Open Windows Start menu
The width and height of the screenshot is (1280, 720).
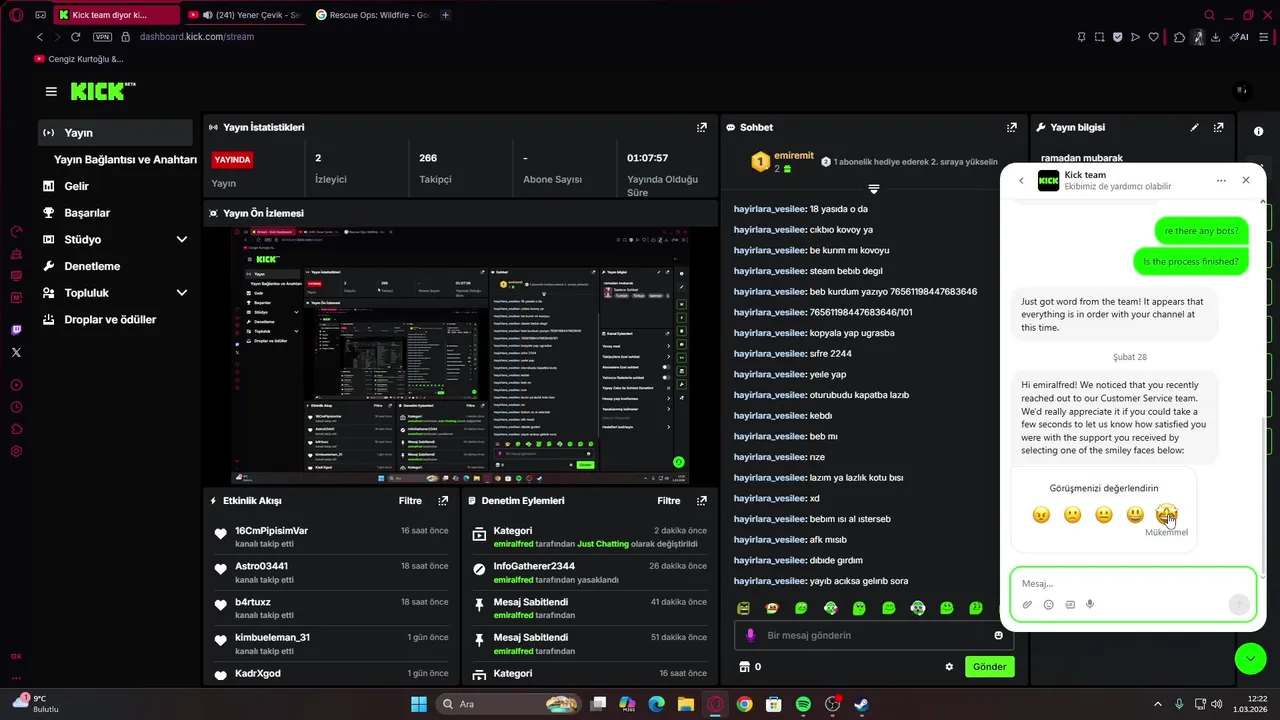[x=418, y=704]
